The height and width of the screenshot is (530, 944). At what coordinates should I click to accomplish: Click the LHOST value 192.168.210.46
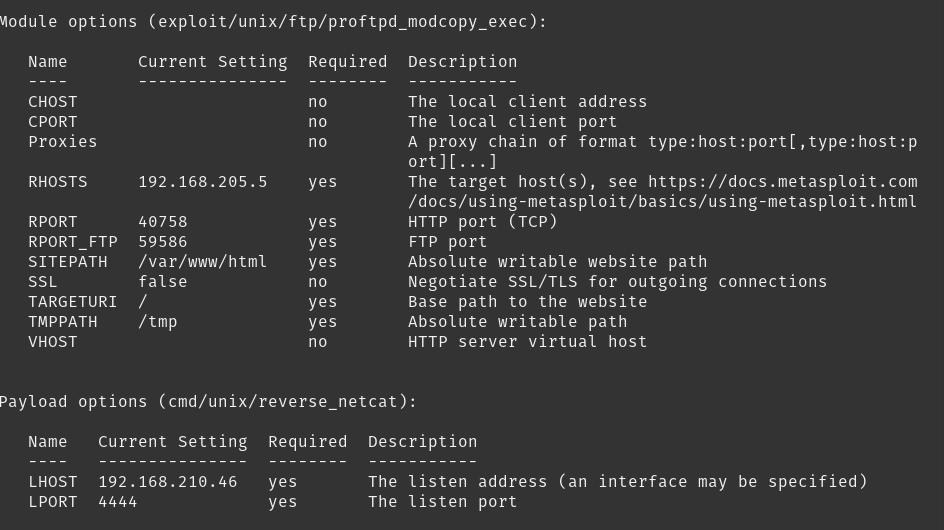pyautogui.click(x=168, y=482)
